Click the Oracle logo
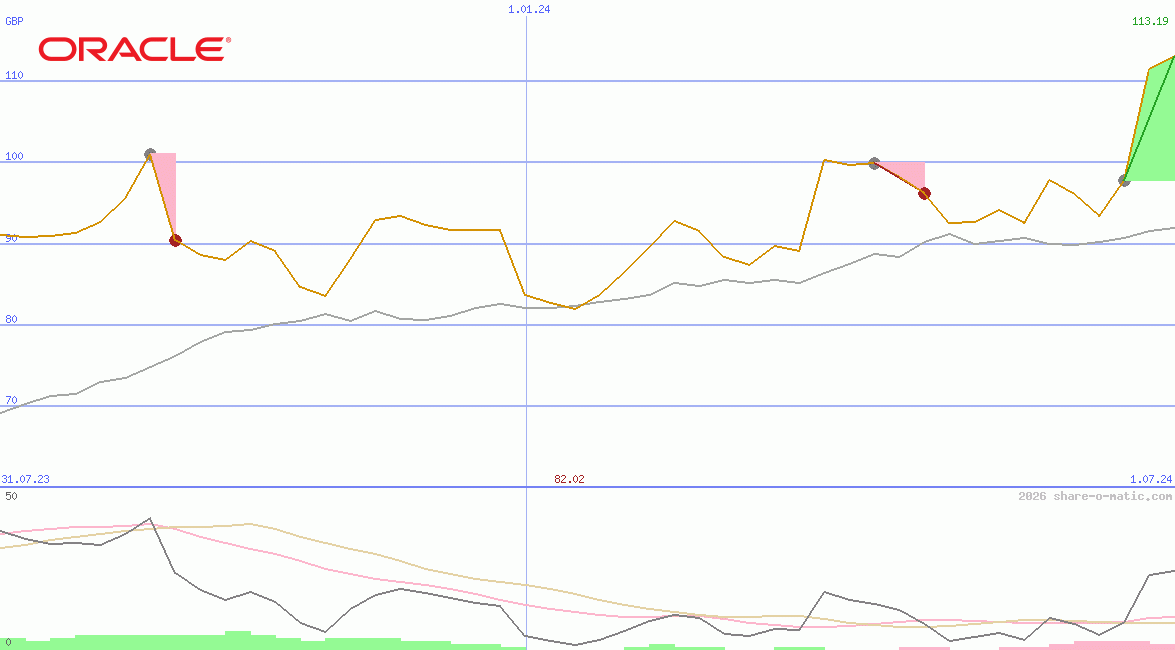The width and height of the screenshot is (1175, 650). pos(135,49)
